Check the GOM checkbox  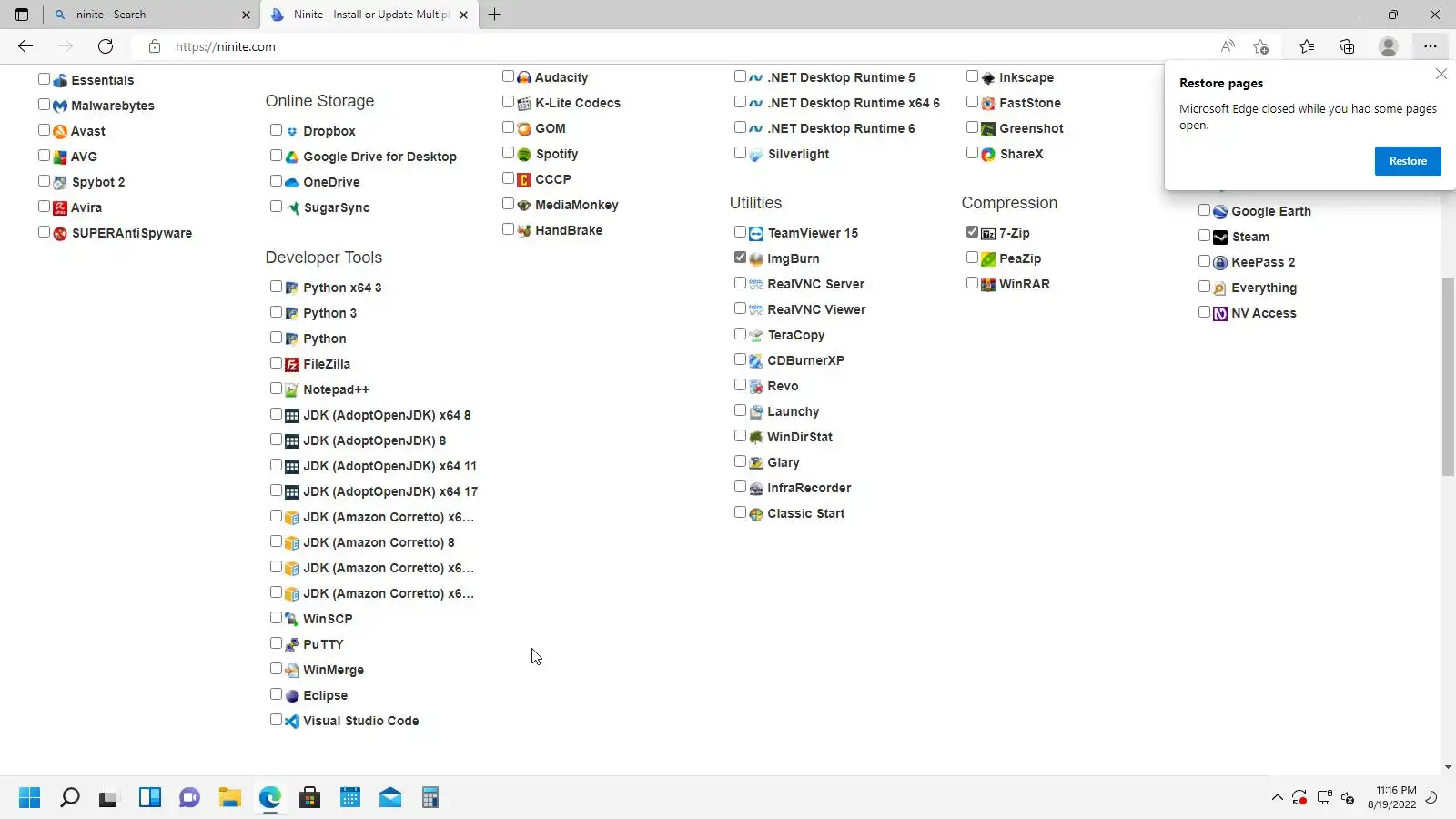508,127
